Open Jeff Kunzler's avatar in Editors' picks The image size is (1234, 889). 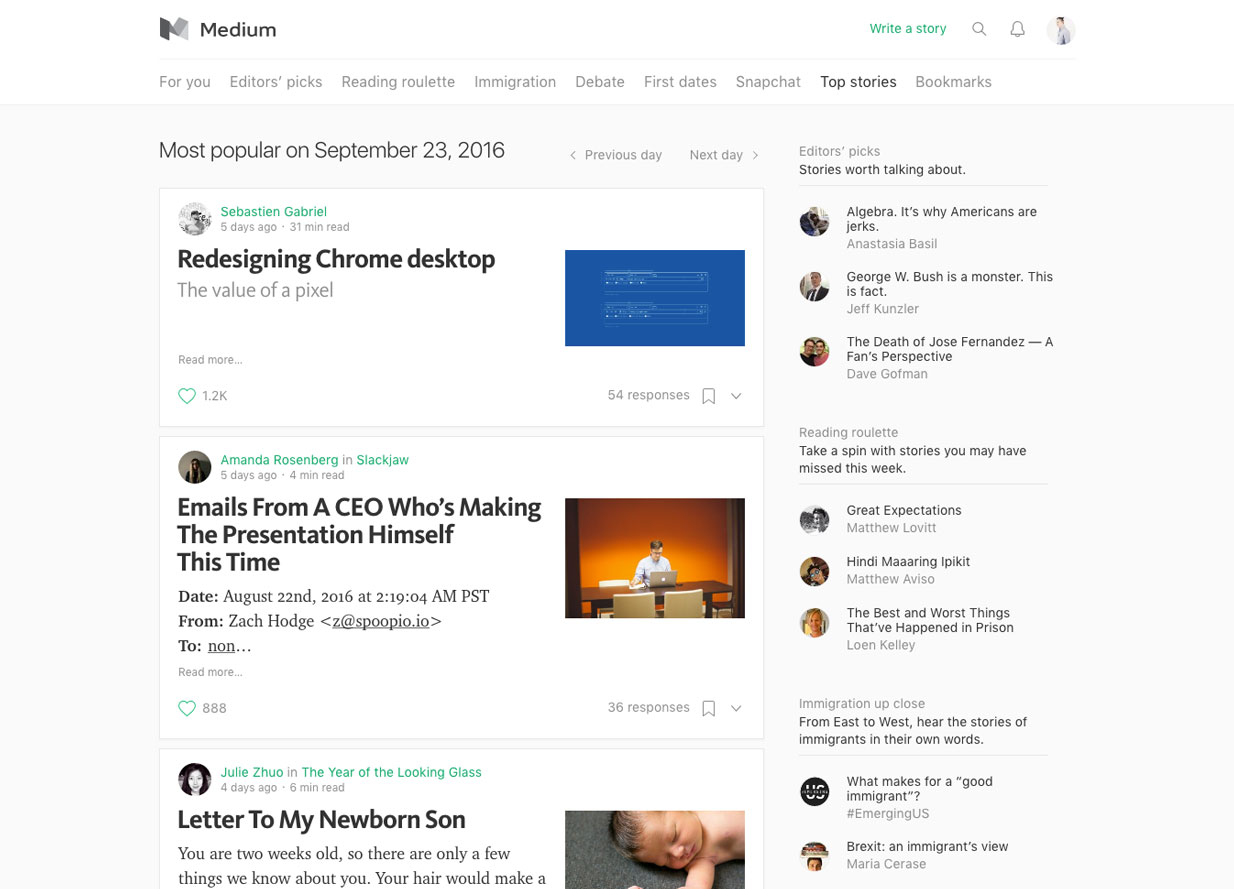(x=814, y=287)
